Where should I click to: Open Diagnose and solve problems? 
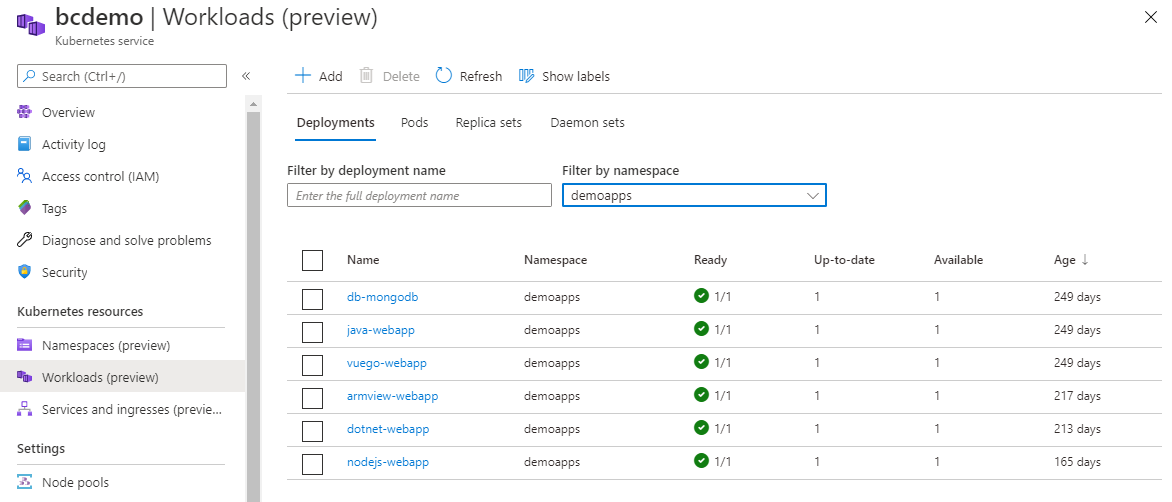click(126, 241)
